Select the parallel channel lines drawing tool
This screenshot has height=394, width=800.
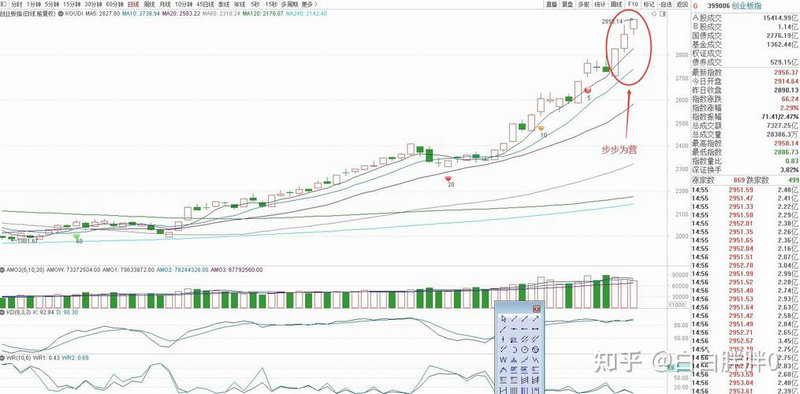pos(524,339)
